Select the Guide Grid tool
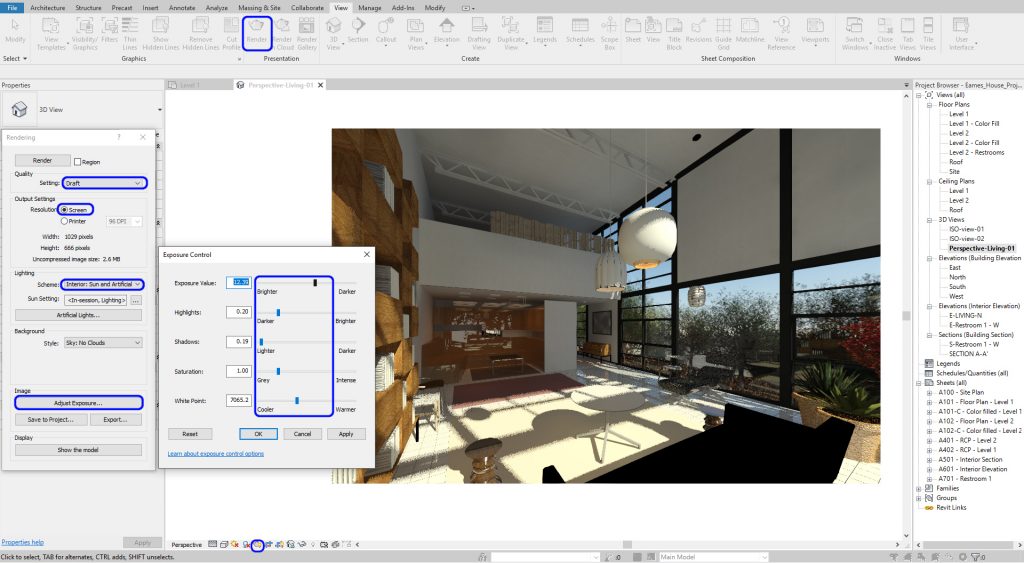 (723, 33)
